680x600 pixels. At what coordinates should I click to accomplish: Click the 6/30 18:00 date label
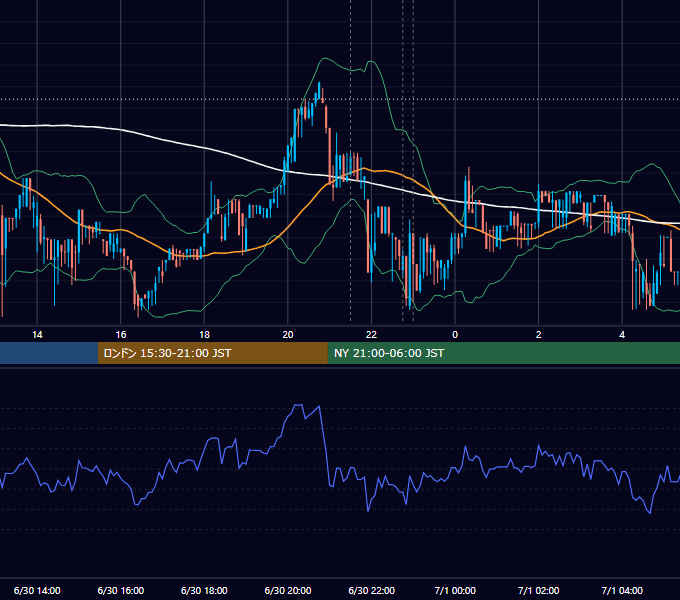[x=204, y=590]
